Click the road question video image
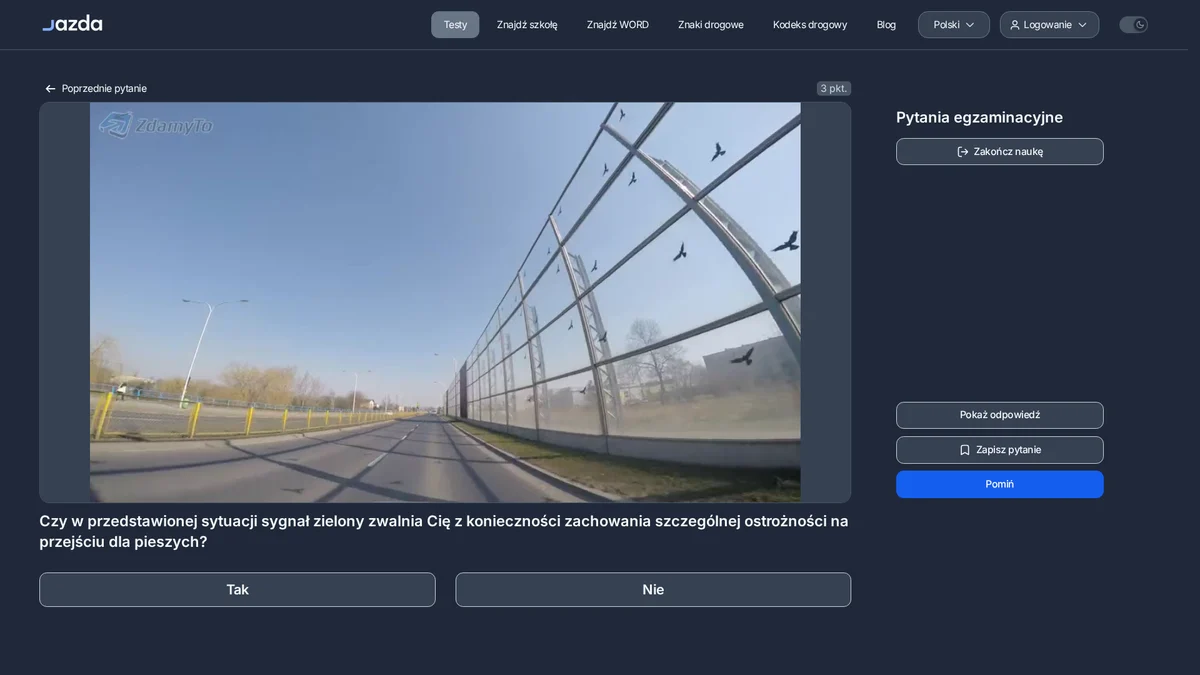The height and width of the screenshot is (675, 1200). click(445, 302)
